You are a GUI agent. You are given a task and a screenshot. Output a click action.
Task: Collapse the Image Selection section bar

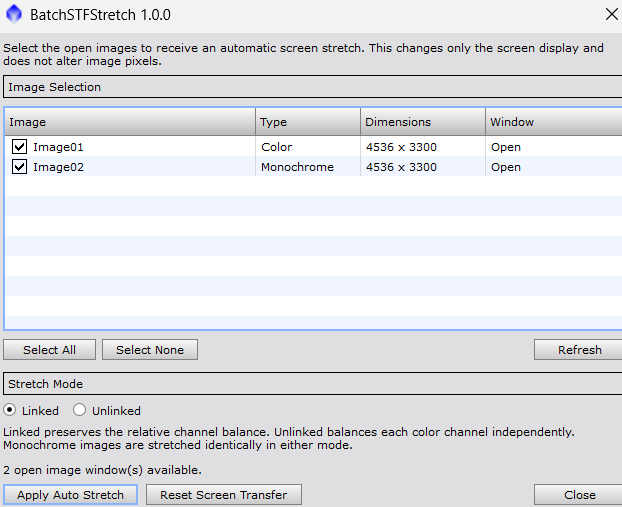pyautogui.click(x=313, y=86)
